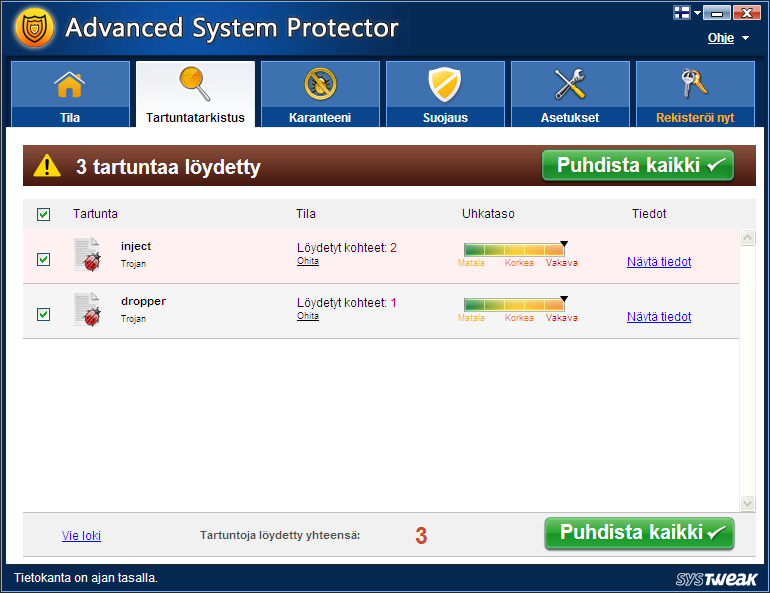Select the inject infection name
Image resolution: width=770 pixels, height=593 pixels.
pyautogui.click(x=136, y=246)
